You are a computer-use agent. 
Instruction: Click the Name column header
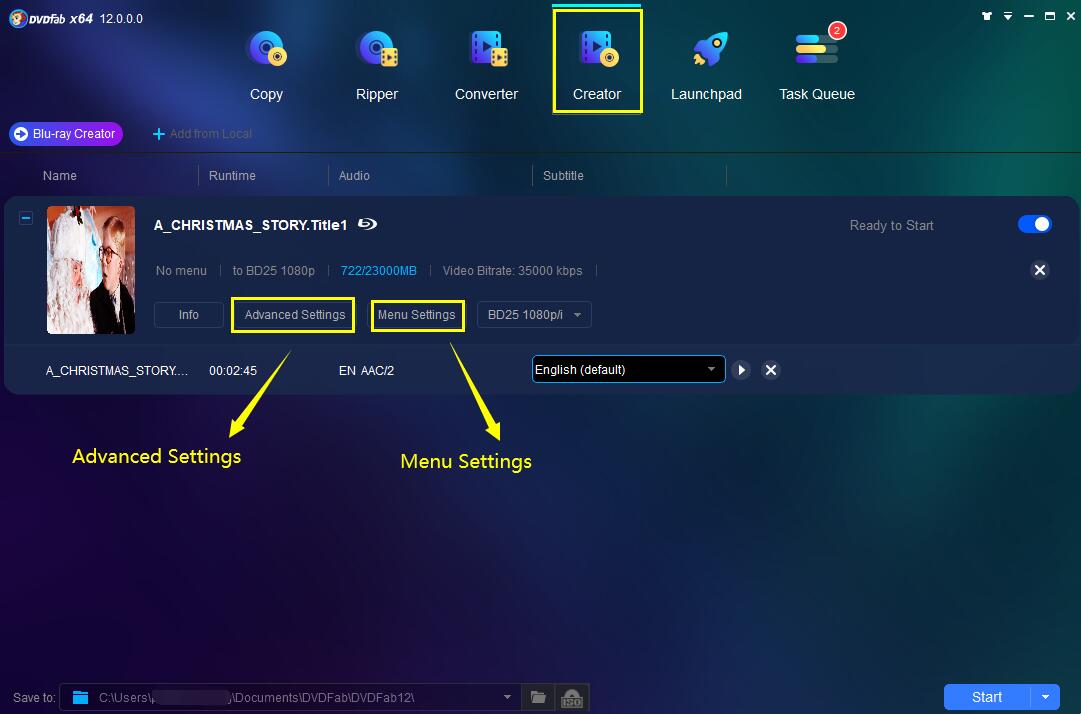click(59, 176)
